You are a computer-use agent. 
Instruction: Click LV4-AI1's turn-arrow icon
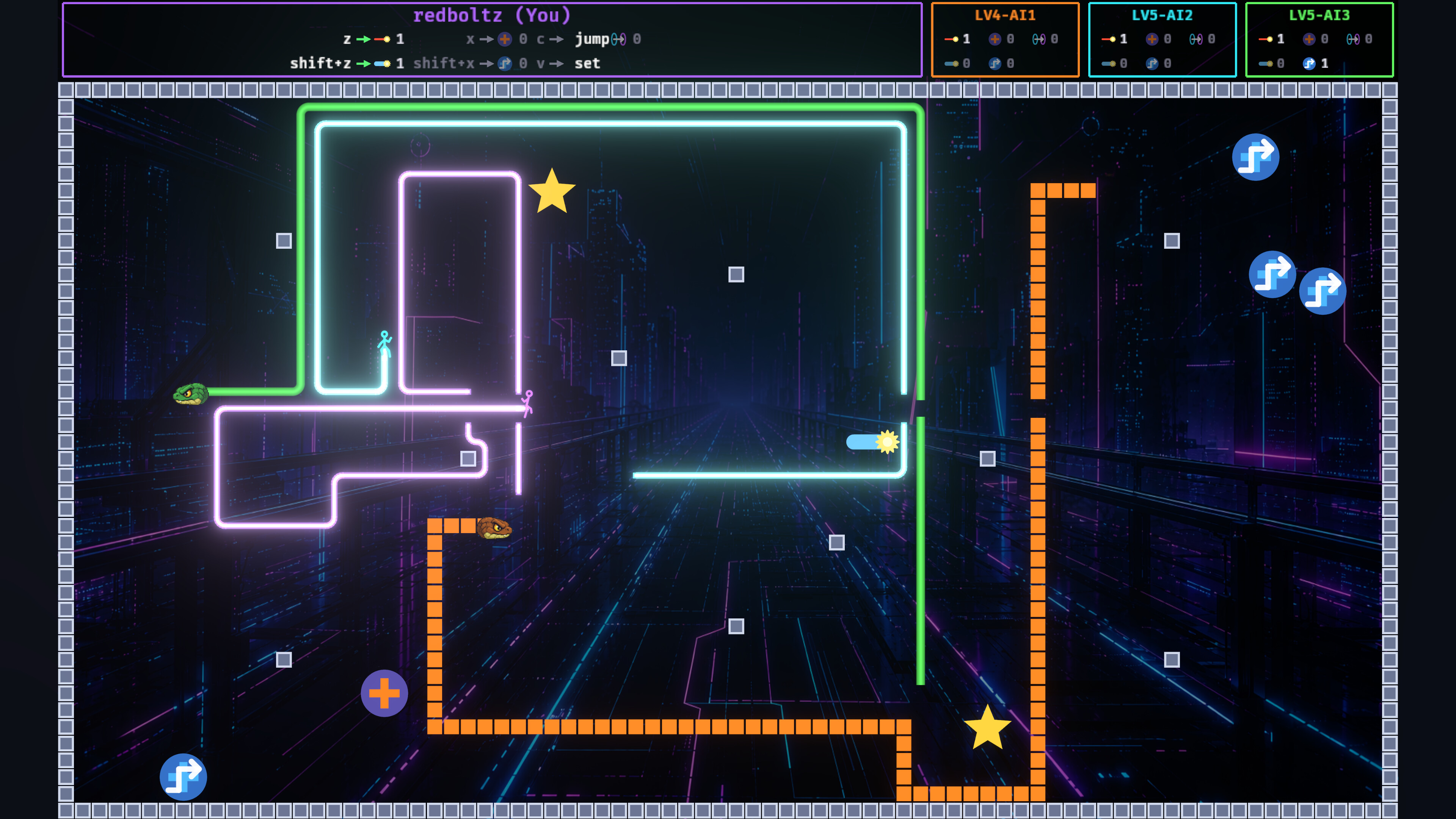pyautogui.click(x=995, y=63)
